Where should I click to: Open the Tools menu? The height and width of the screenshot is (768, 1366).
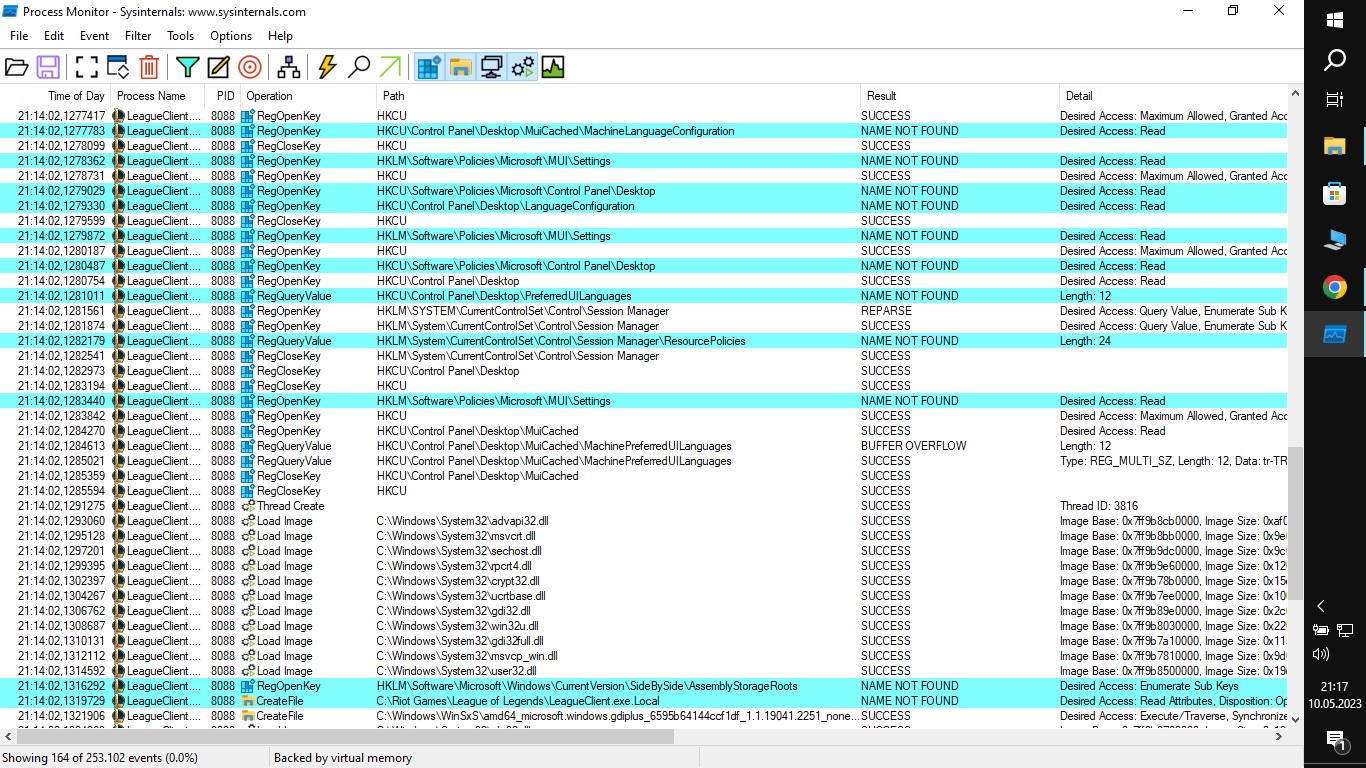181,36
